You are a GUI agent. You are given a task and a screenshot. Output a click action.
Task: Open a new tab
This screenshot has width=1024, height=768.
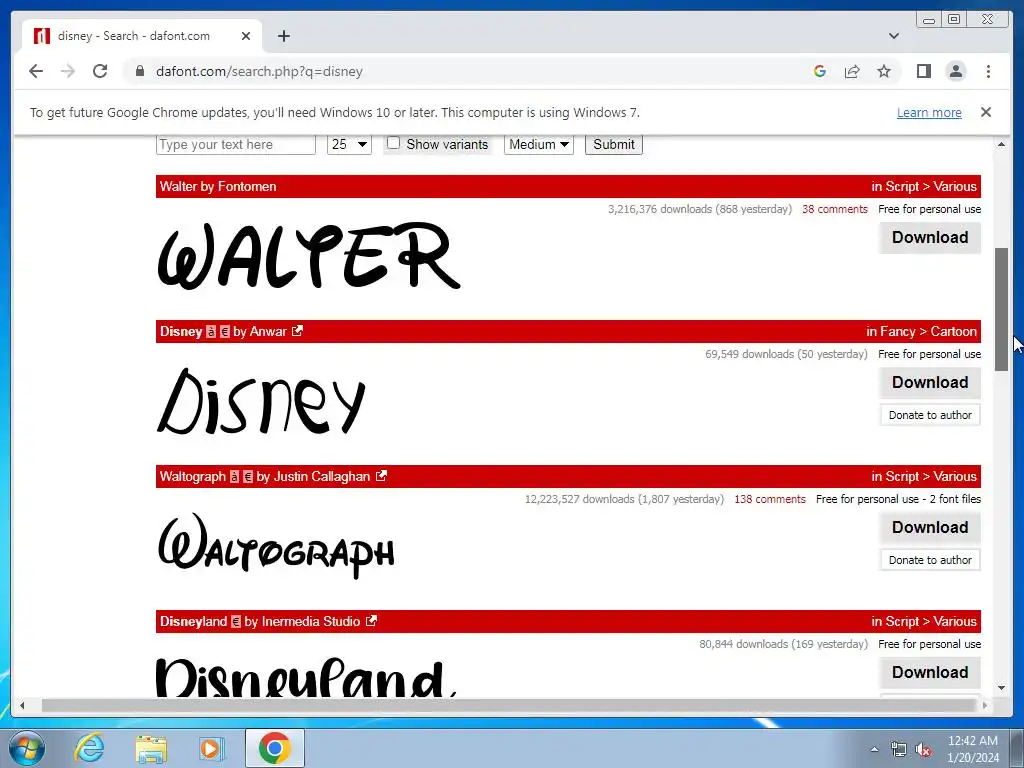tap(283, 36)
